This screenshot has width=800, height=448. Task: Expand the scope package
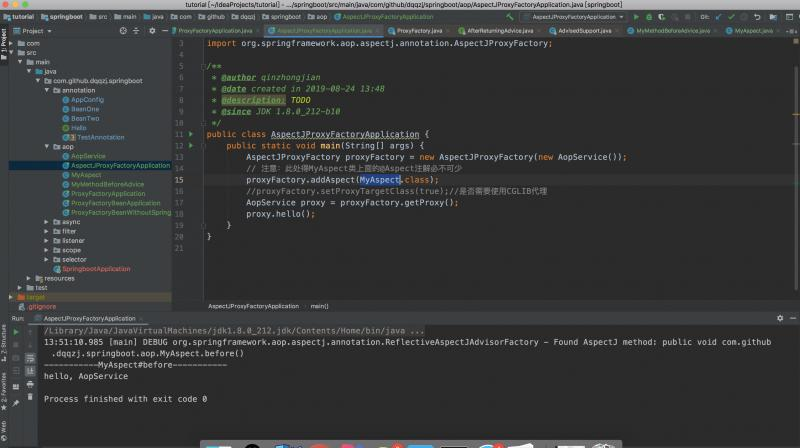47,250
